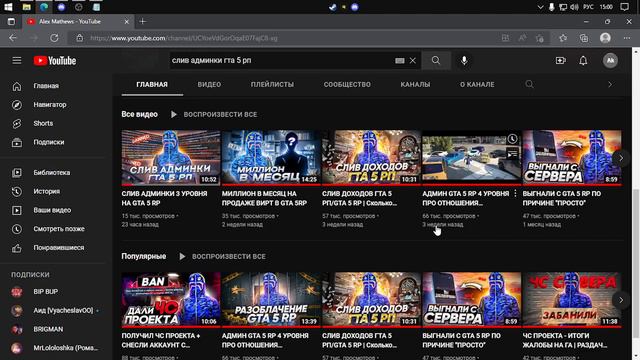Open File Explorer from the taskbar

coord(27,7)
